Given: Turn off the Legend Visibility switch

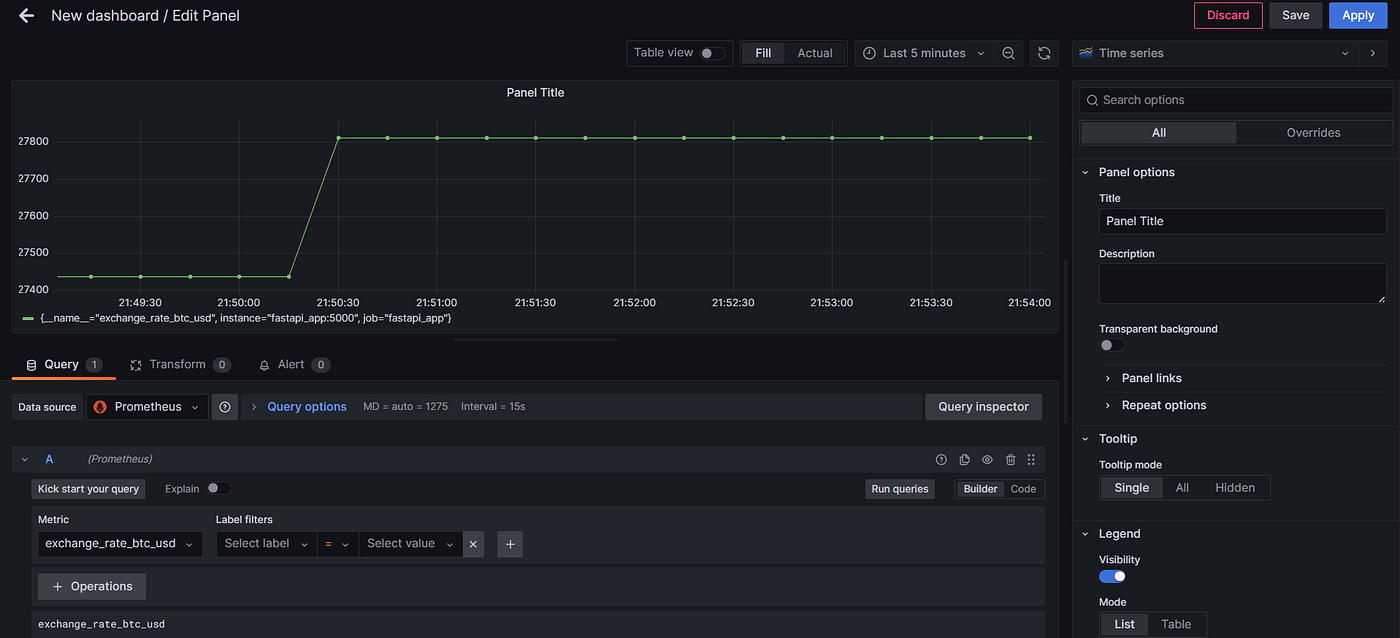Looking at the screenshot, I should click(x=1112, y=576).
